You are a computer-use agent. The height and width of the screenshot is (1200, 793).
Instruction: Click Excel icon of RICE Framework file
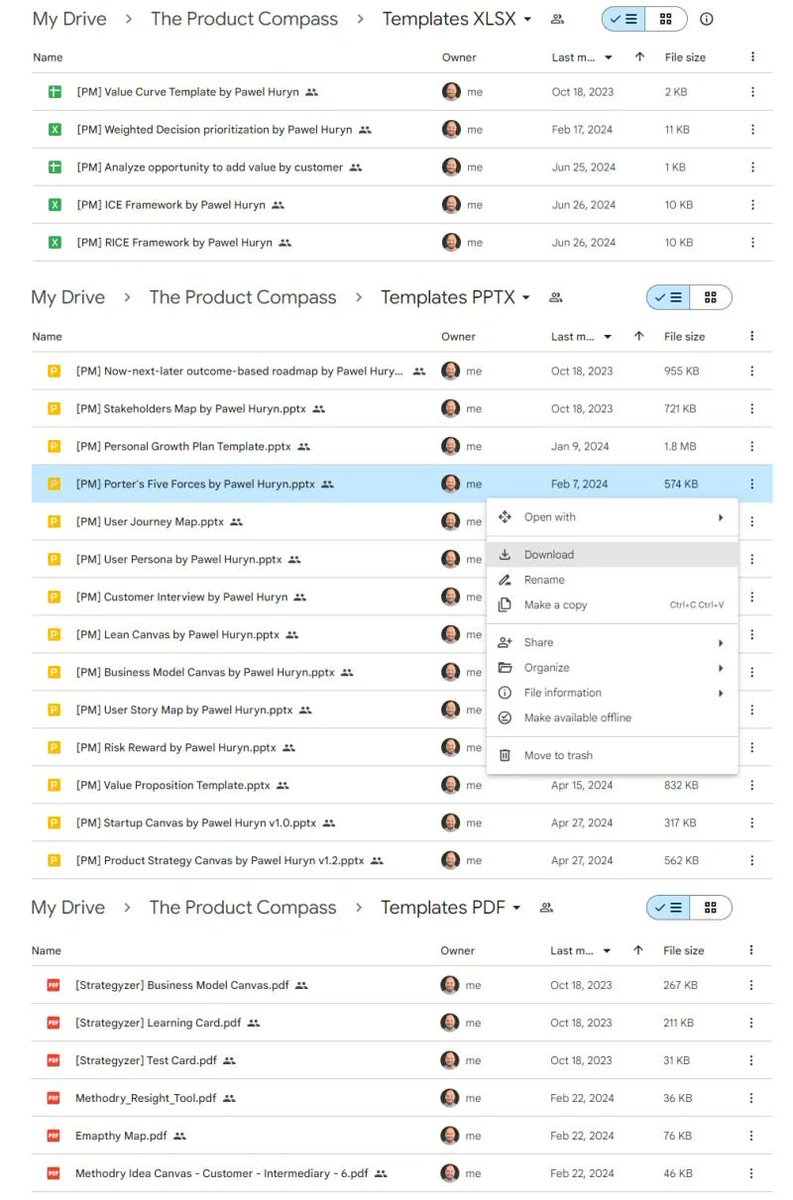pos(55,243)
